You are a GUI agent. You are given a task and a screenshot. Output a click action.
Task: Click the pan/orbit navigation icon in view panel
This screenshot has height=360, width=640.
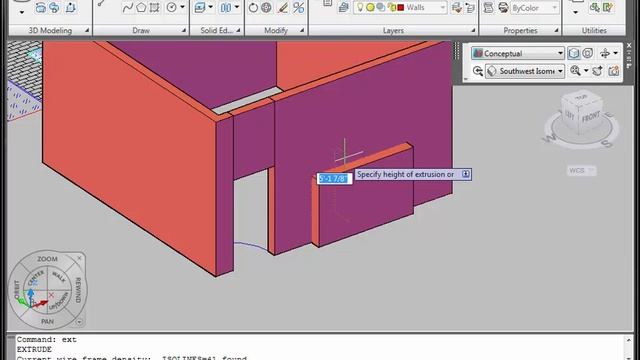[605, 53]
